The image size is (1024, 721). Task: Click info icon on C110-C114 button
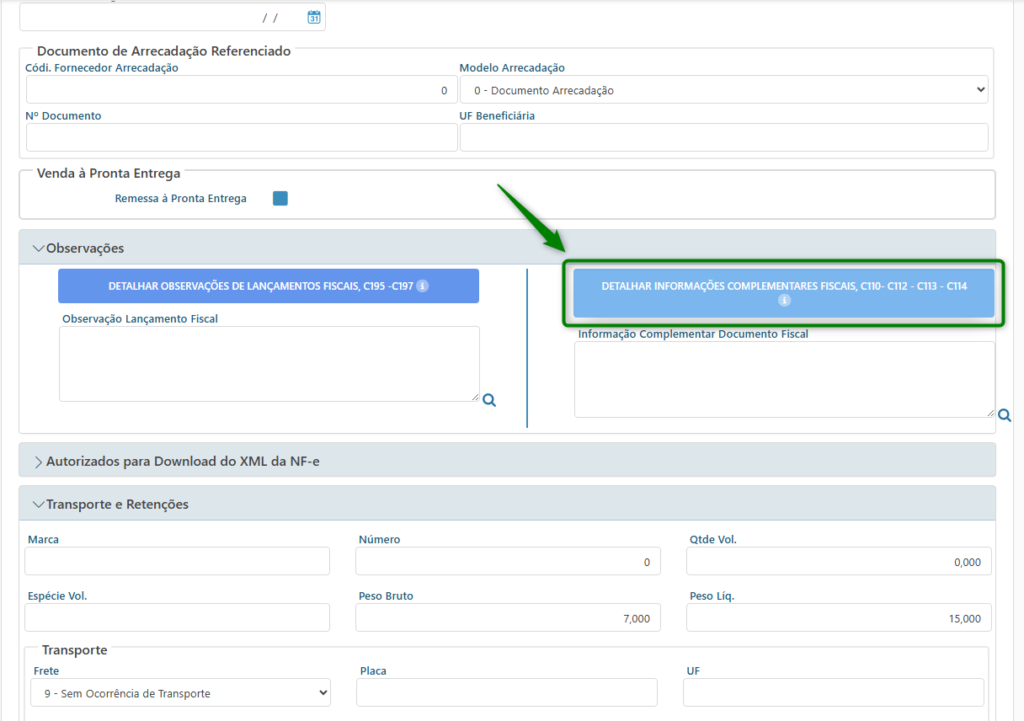point(784,300)
